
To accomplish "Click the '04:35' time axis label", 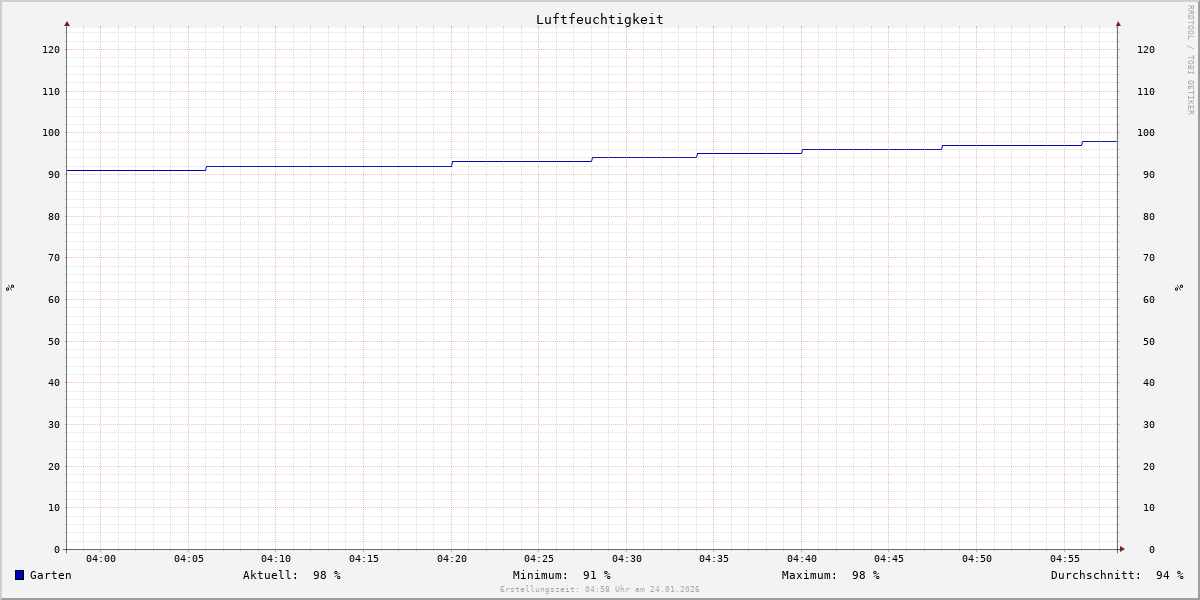I will tap(714, 558).
